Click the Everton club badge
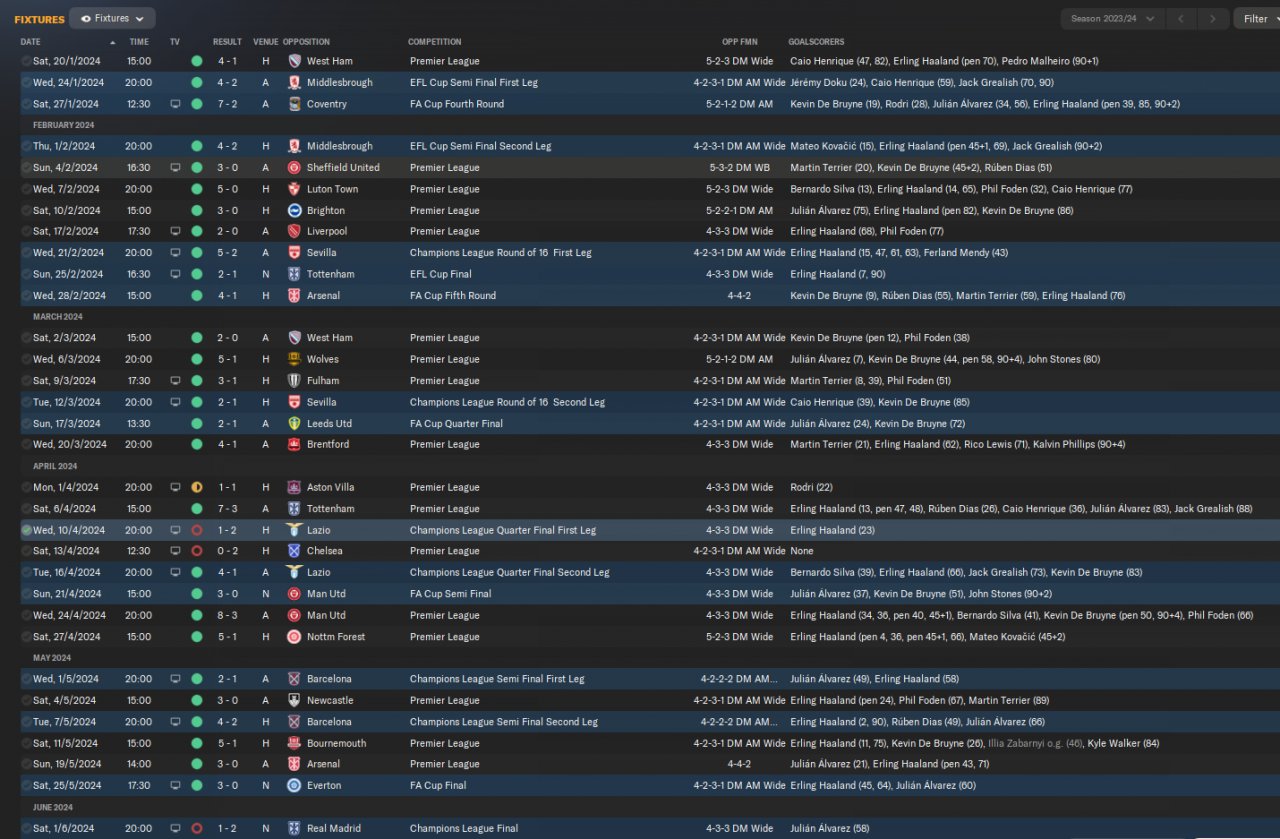 [294, 786]
